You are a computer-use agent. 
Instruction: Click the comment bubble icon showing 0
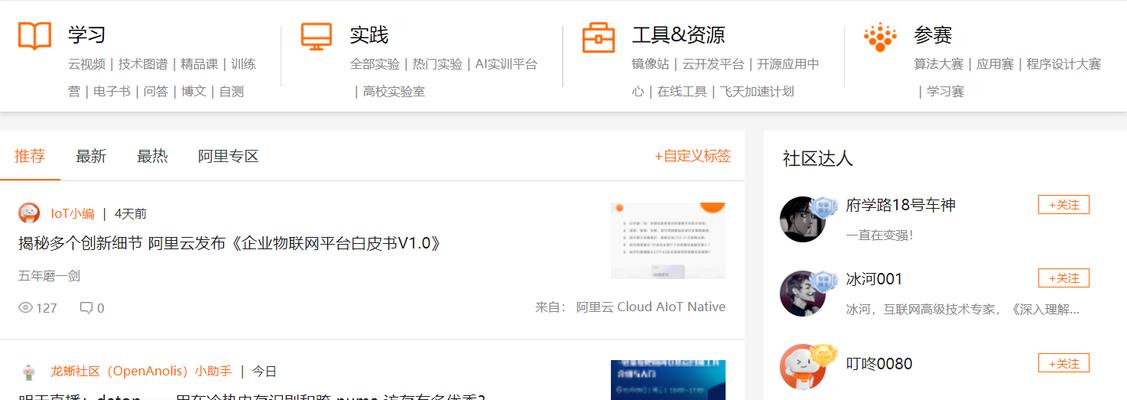(x=86, y=308)
